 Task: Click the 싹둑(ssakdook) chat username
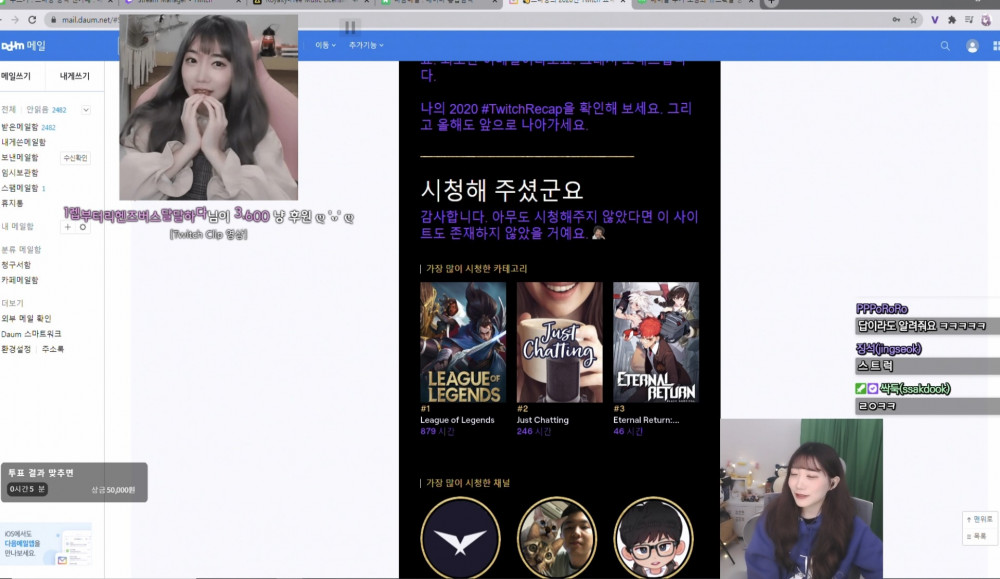915,388
